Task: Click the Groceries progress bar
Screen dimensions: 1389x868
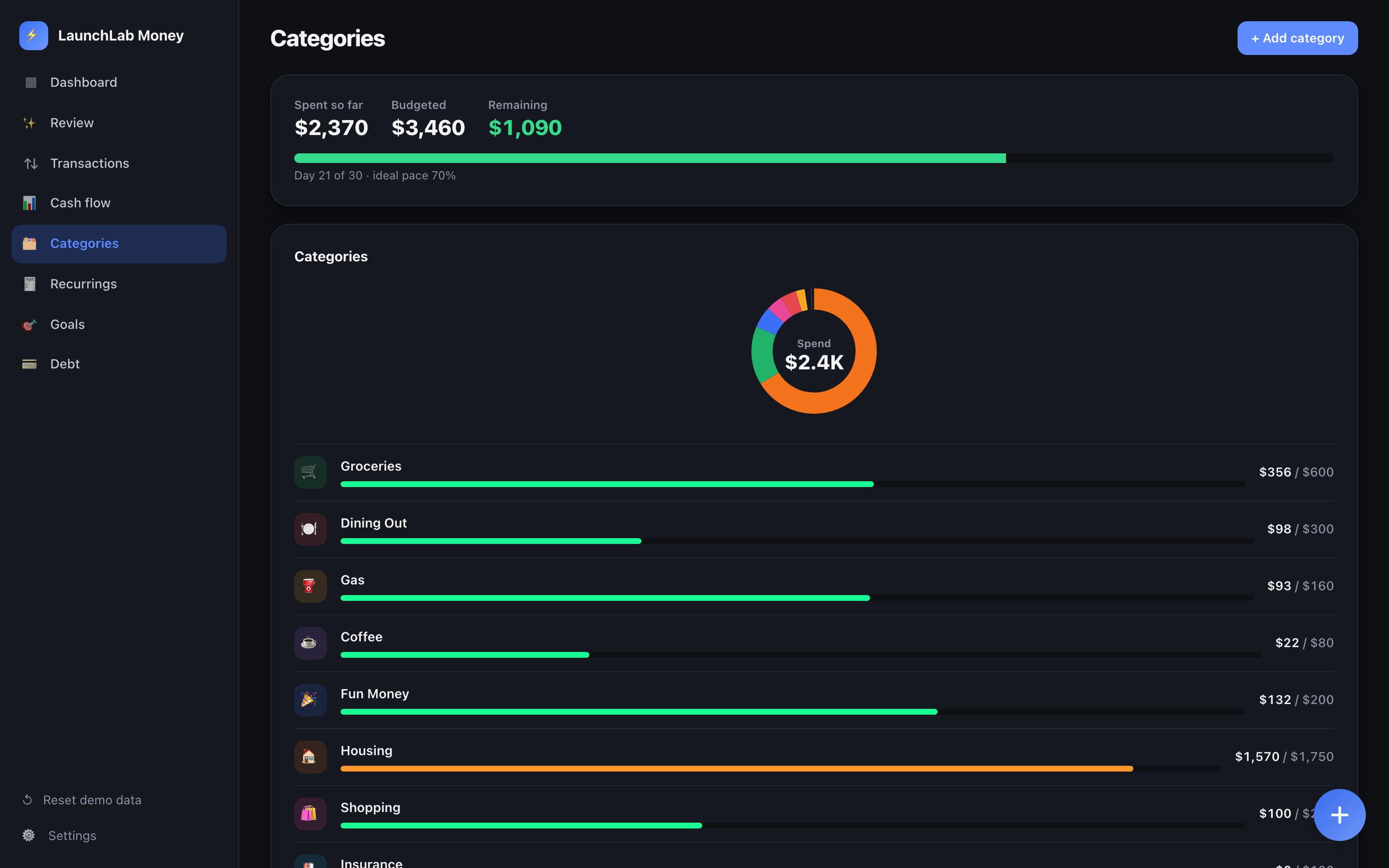Action: pyautogui.click(x=793, y=484)
